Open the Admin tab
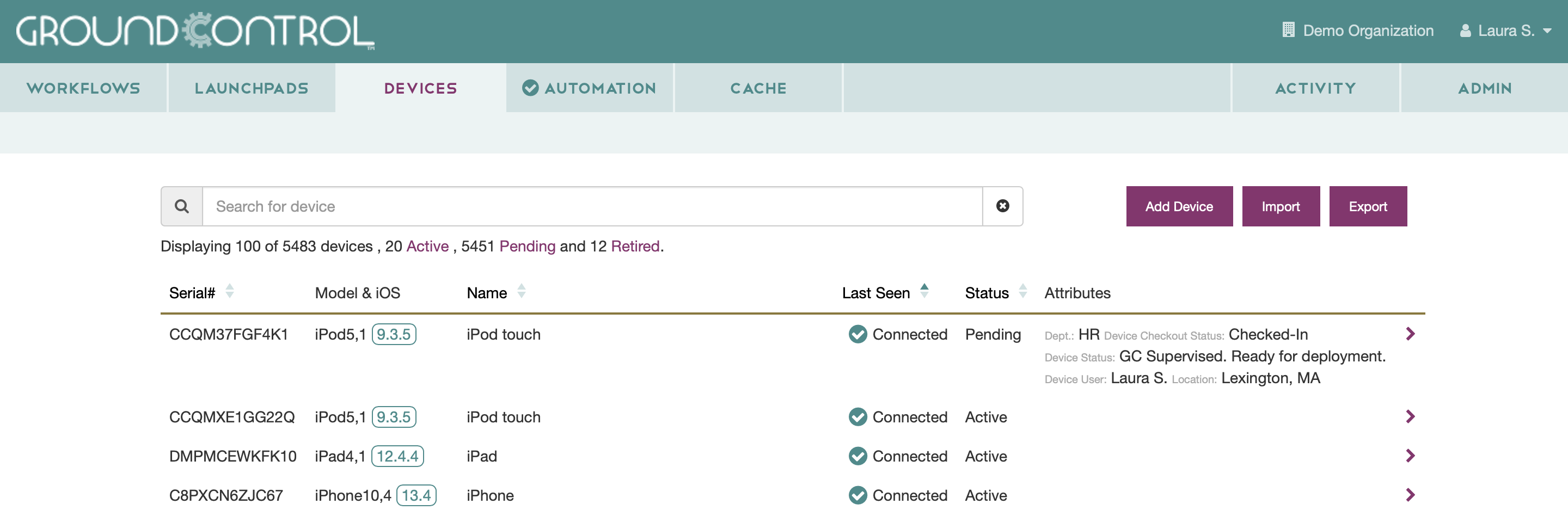Image resolution: width=1568 pixels, height=516 pixels. pyautogui.click(x=1485, y=88)
